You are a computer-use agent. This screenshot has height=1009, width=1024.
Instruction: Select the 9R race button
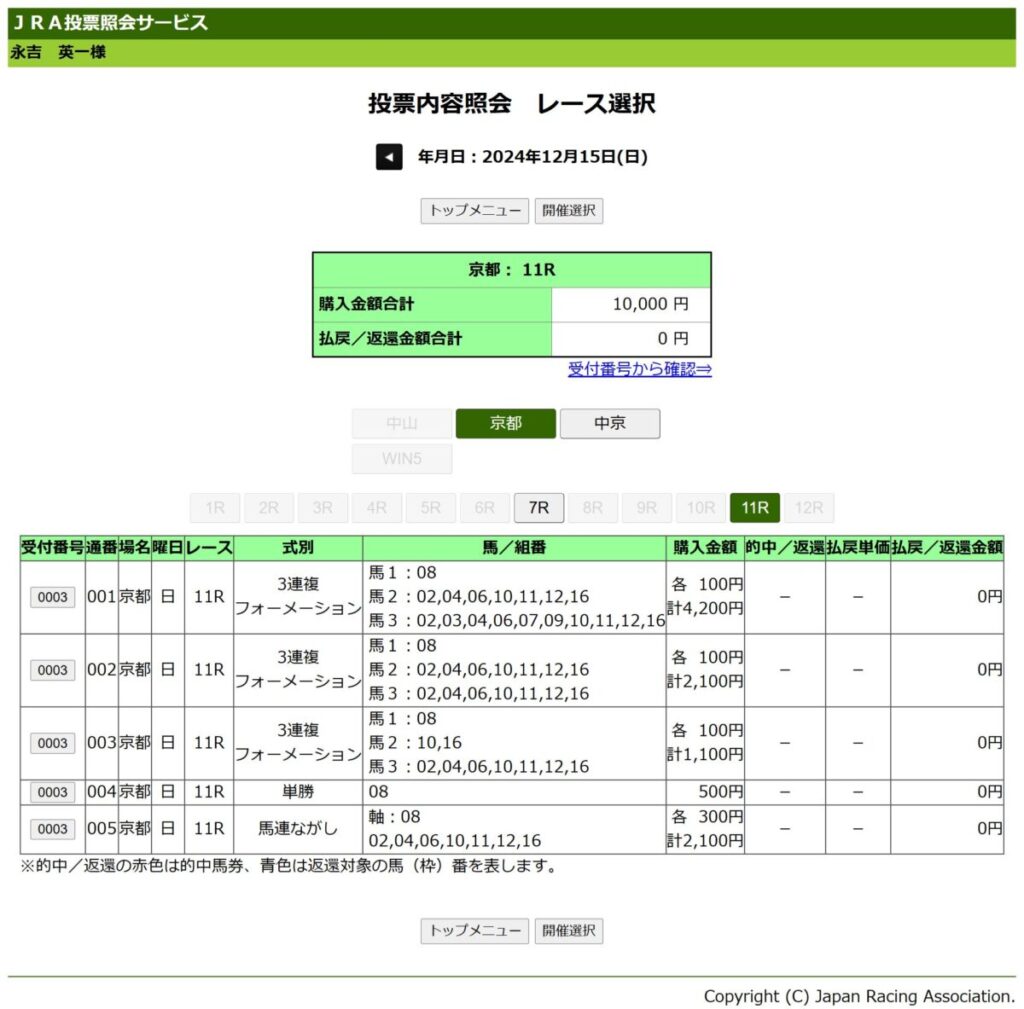647,508
